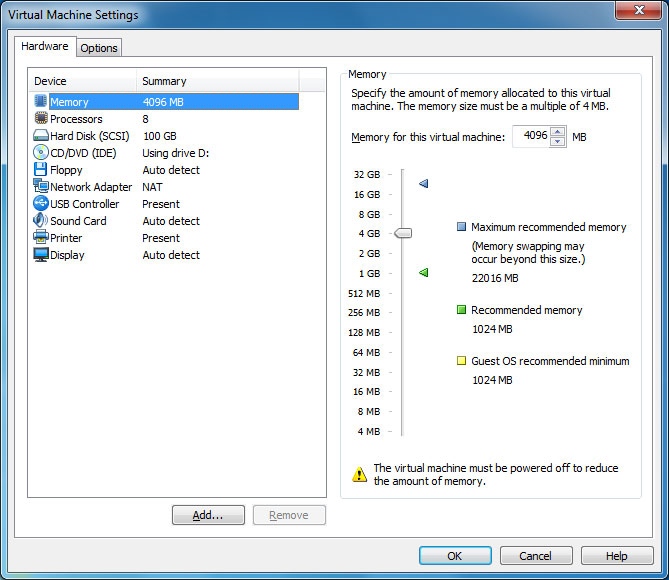Click the '512 MB' slider scale label
The height and width of the screenshot is (580, 669).
[x=364, y=293]
